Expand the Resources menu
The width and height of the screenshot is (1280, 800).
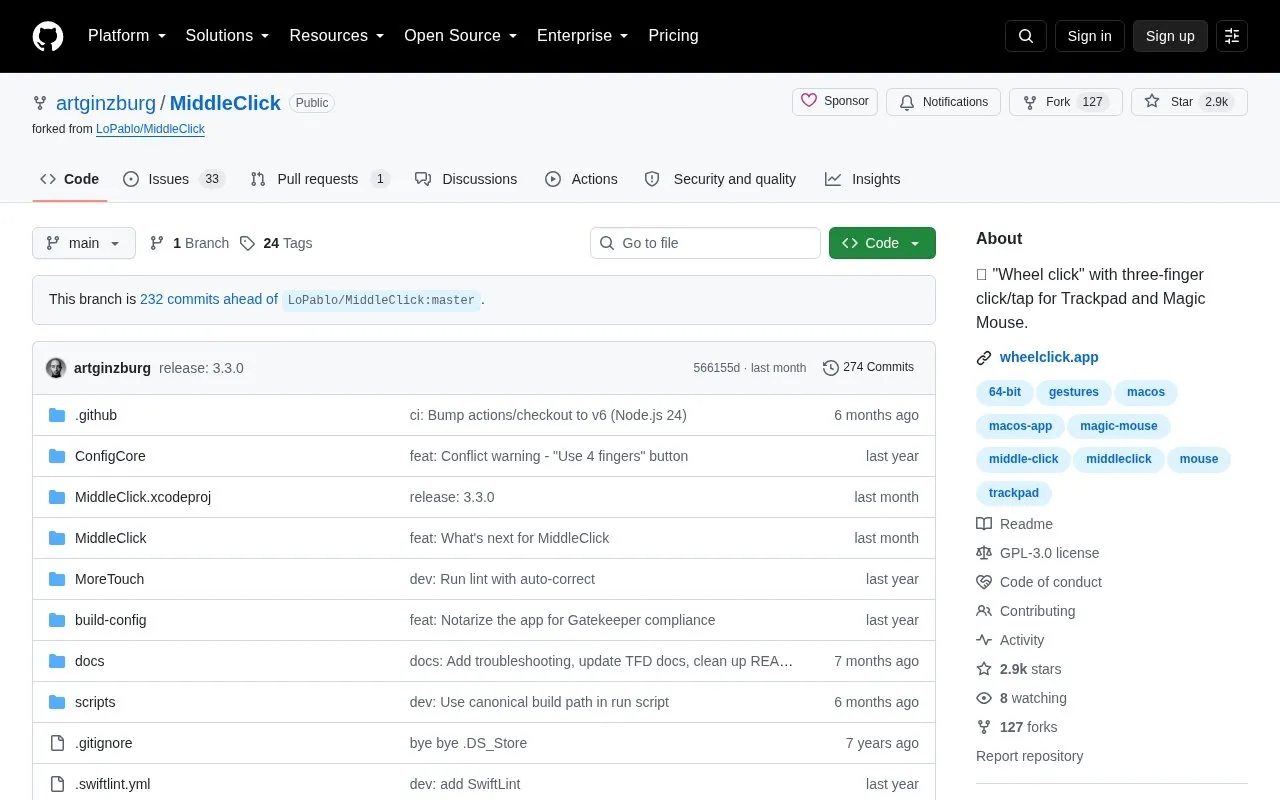(x=337, y=36)
